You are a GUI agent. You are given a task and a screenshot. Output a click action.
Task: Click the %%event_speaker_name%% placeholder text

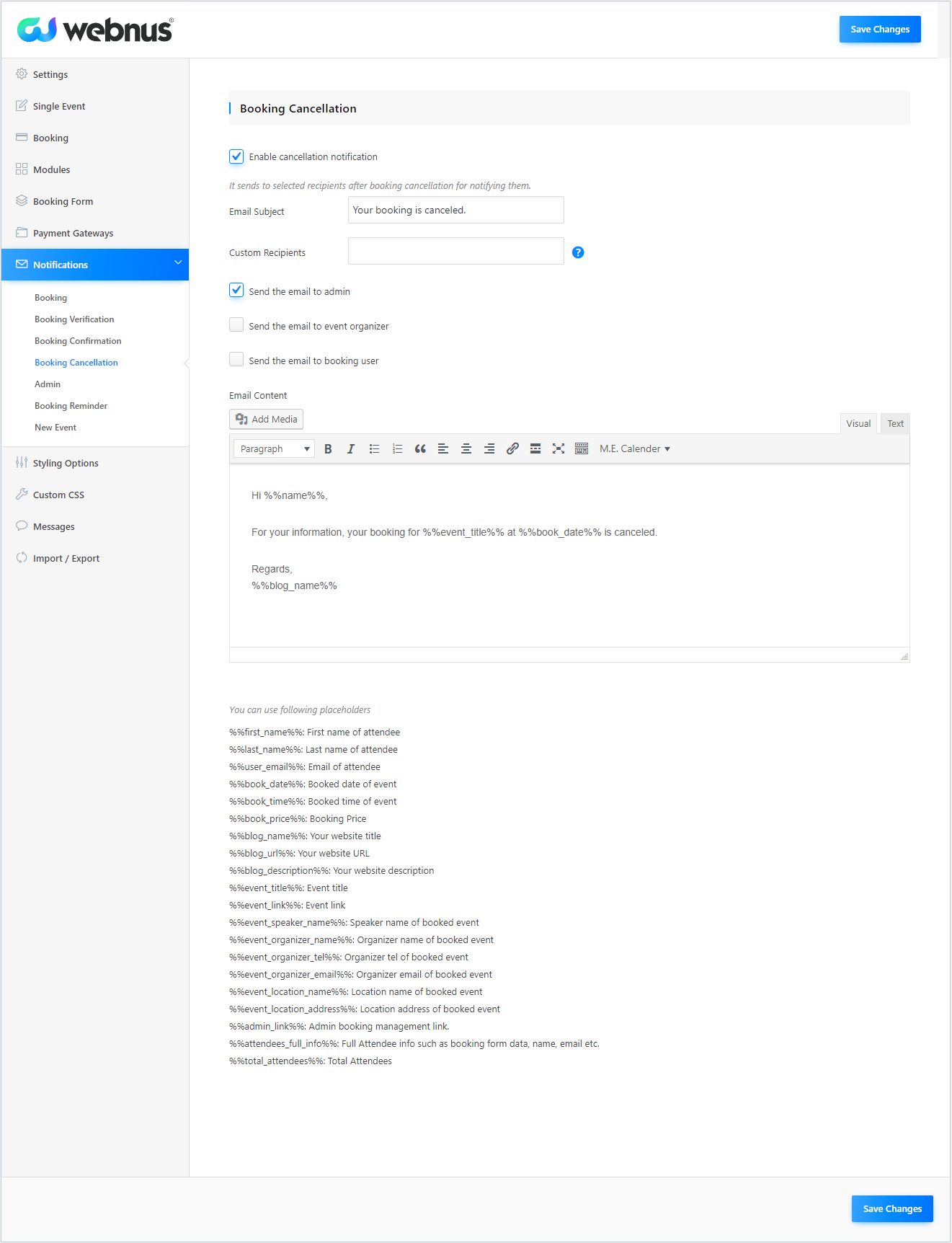coord(354,923)
